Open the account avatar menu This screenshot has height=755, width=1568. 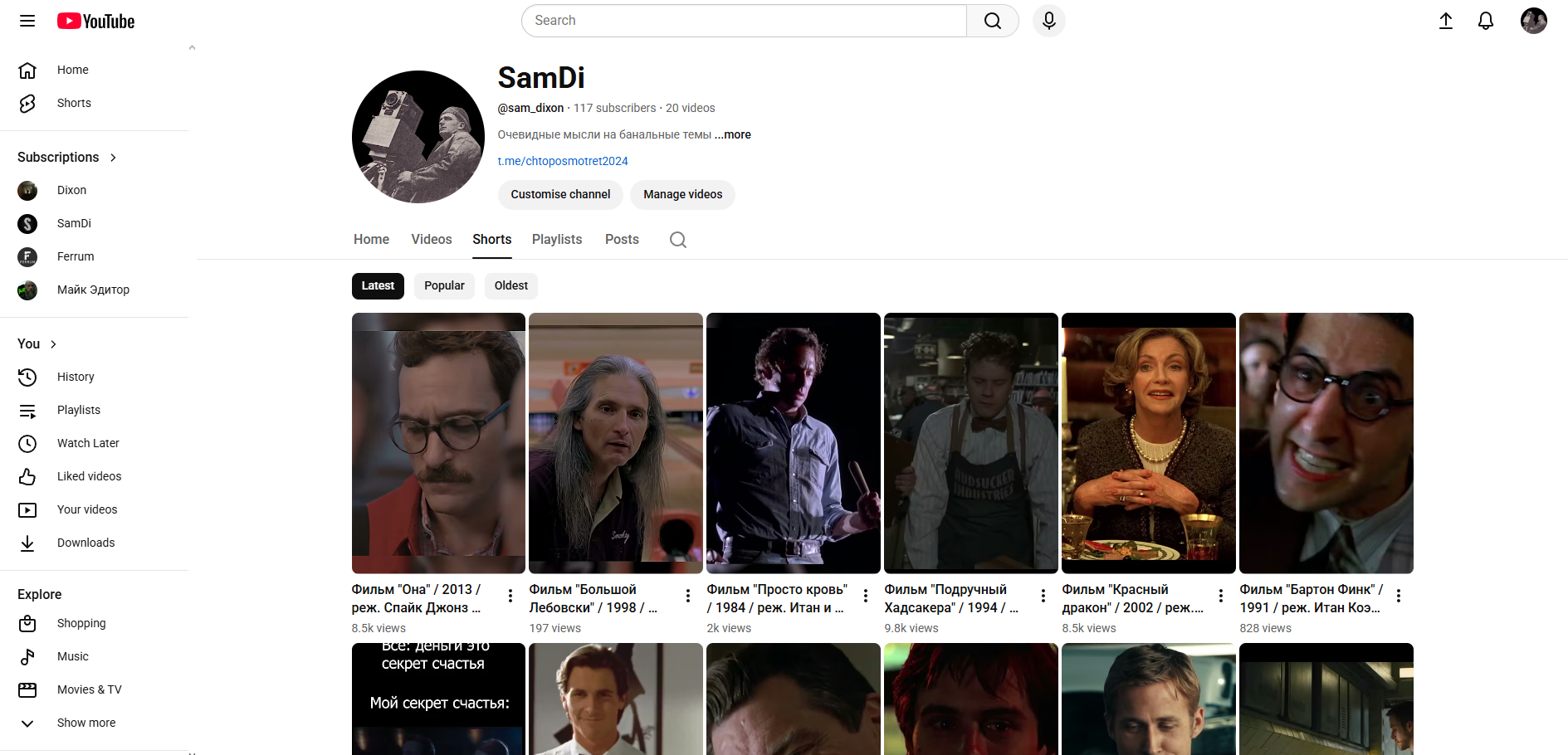click(1534, 21)
